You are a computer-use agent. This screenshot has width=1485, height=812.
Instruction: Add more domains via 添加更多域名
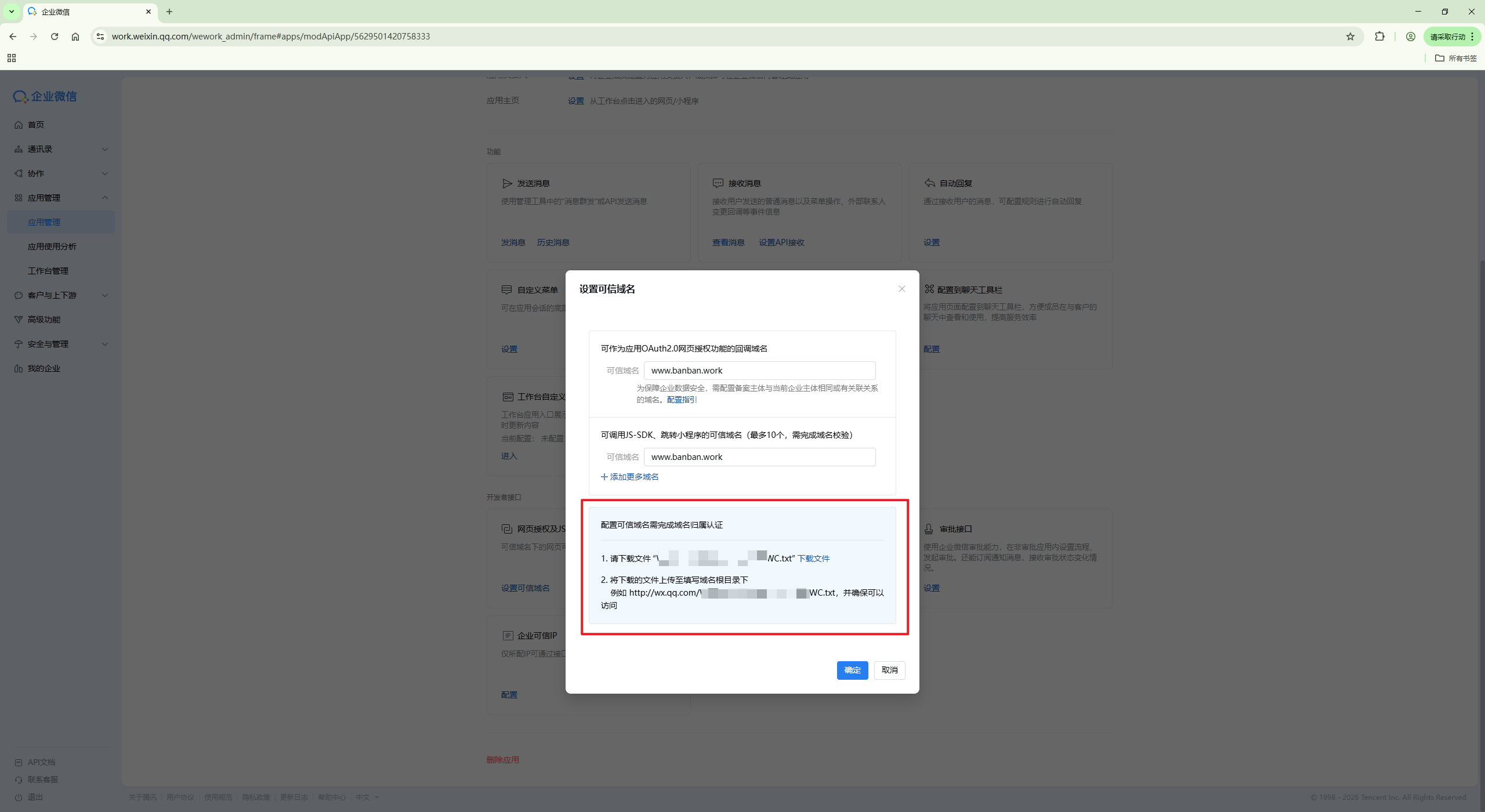click(630, 477)
